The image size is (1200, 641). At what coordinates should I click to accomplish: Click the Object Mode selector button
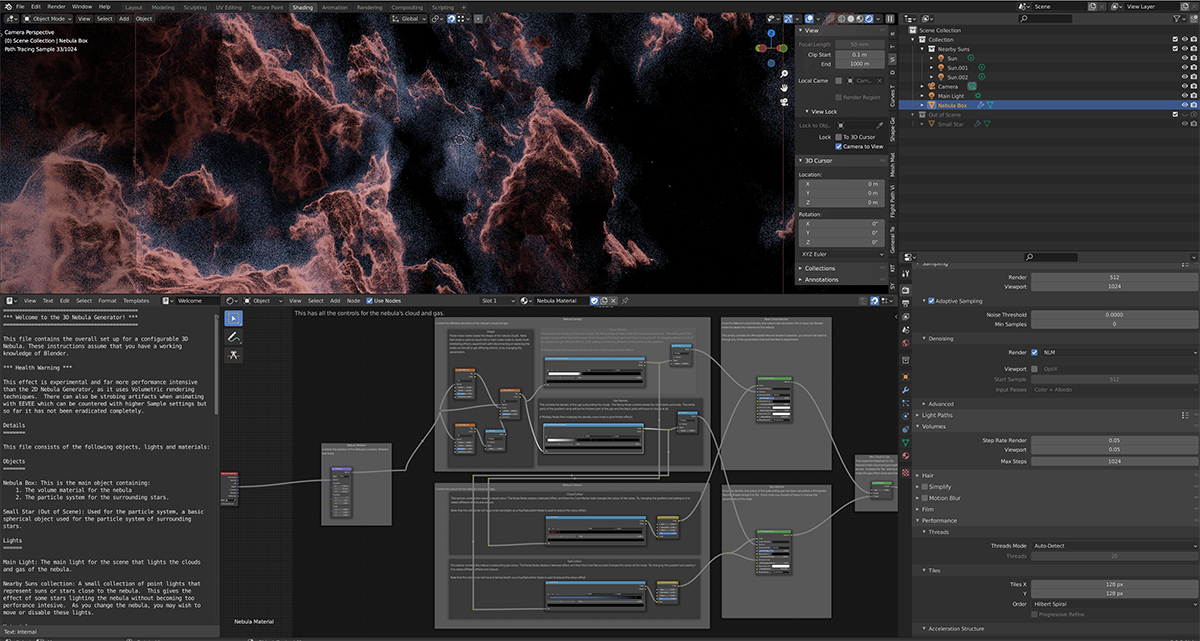[x=47, y=18]
